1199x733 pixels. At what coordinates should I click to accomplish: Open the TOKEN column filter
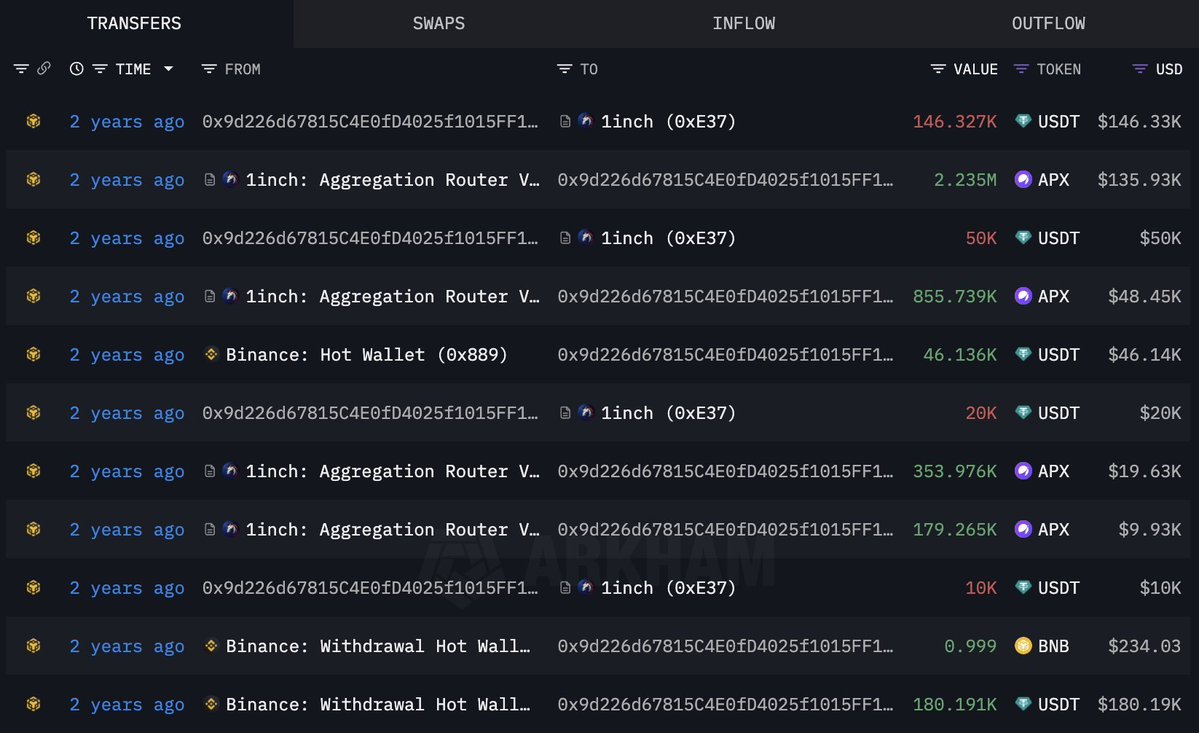(1021, 69)
